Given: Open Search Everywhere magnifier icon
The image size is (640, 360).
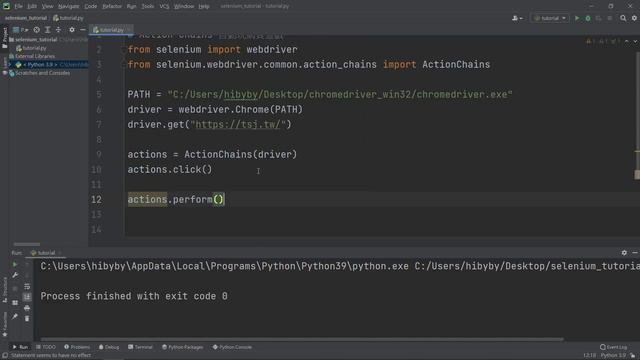Looking at the screenshot, I should (x=623, y=18).
